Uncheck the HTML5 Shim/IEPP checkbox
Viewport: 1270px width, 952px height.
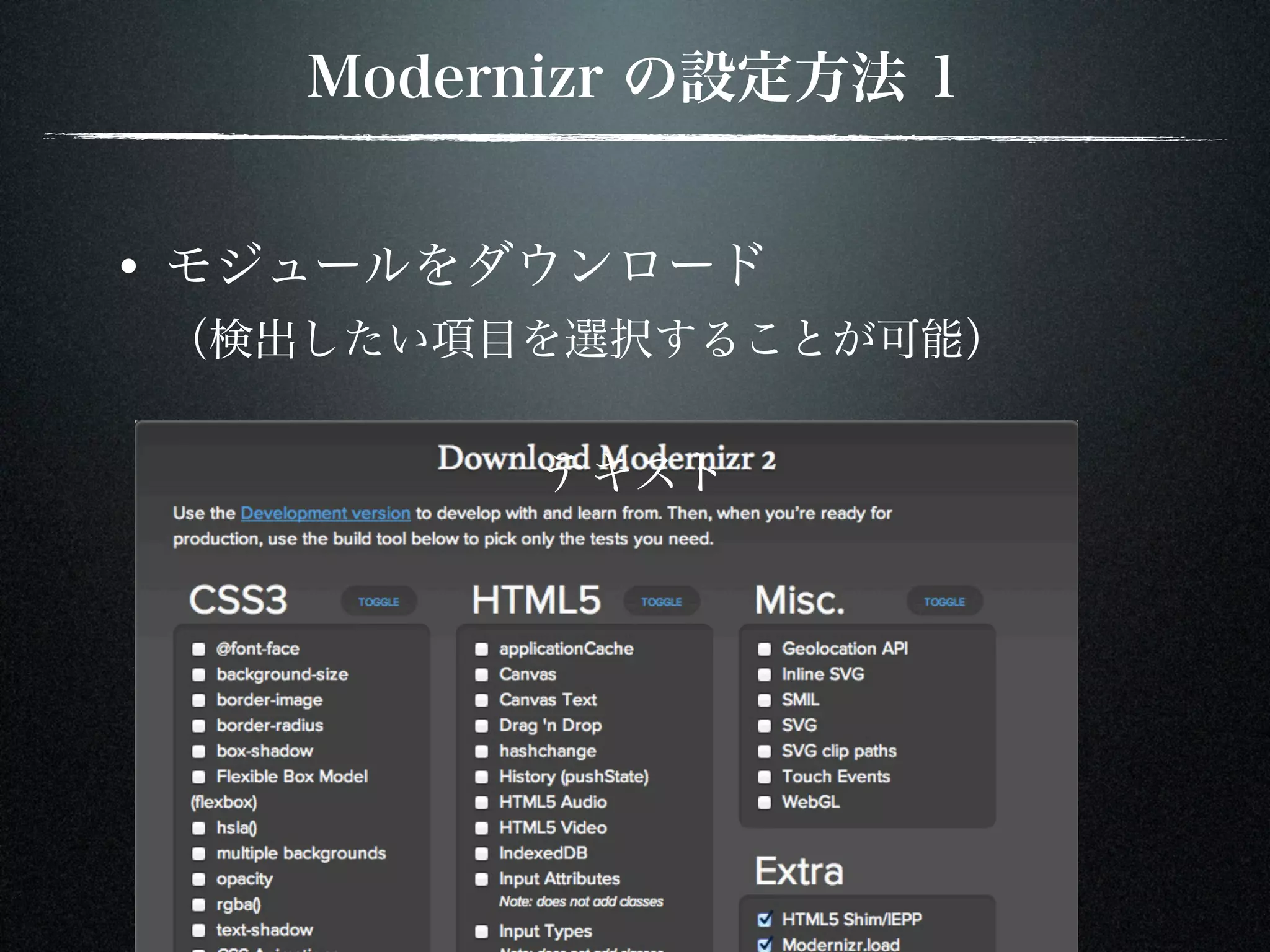point(765,919)
